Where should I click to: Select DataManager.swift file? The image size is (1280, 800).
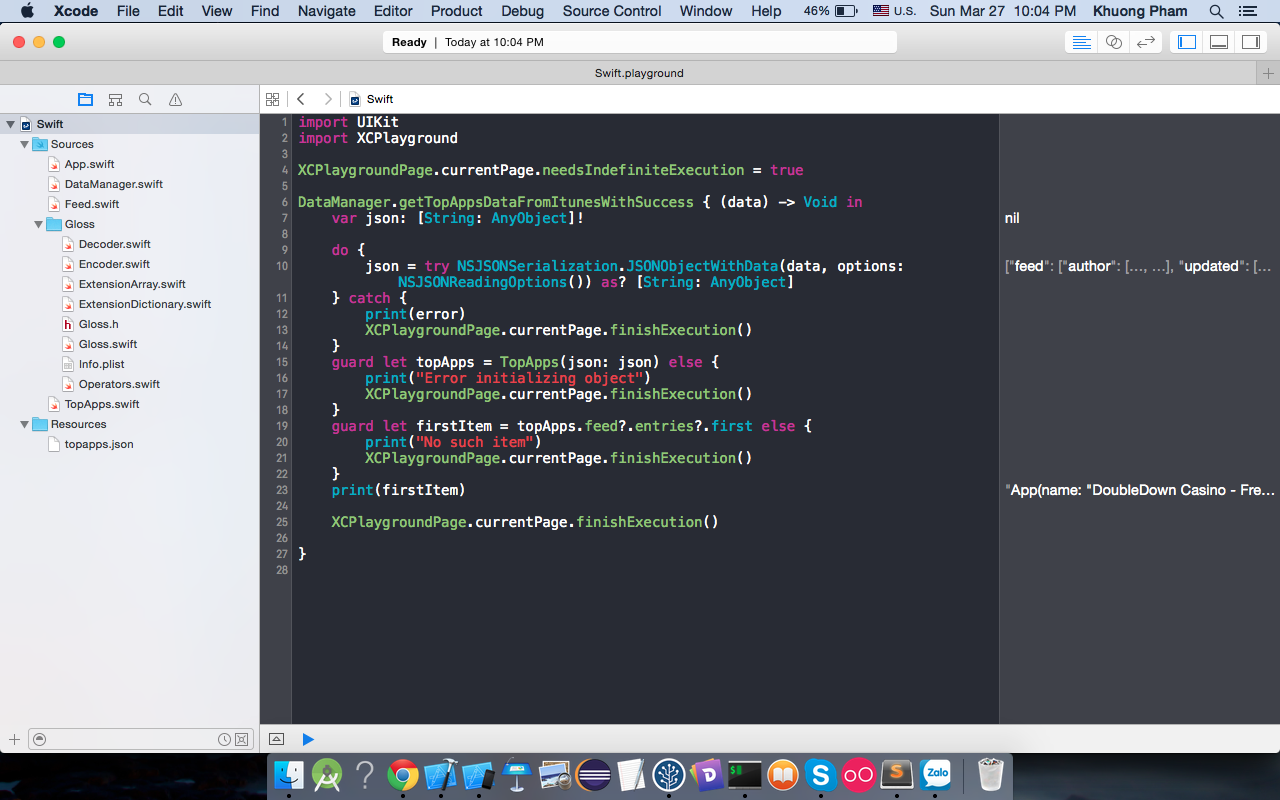click(x=113, y=184)
